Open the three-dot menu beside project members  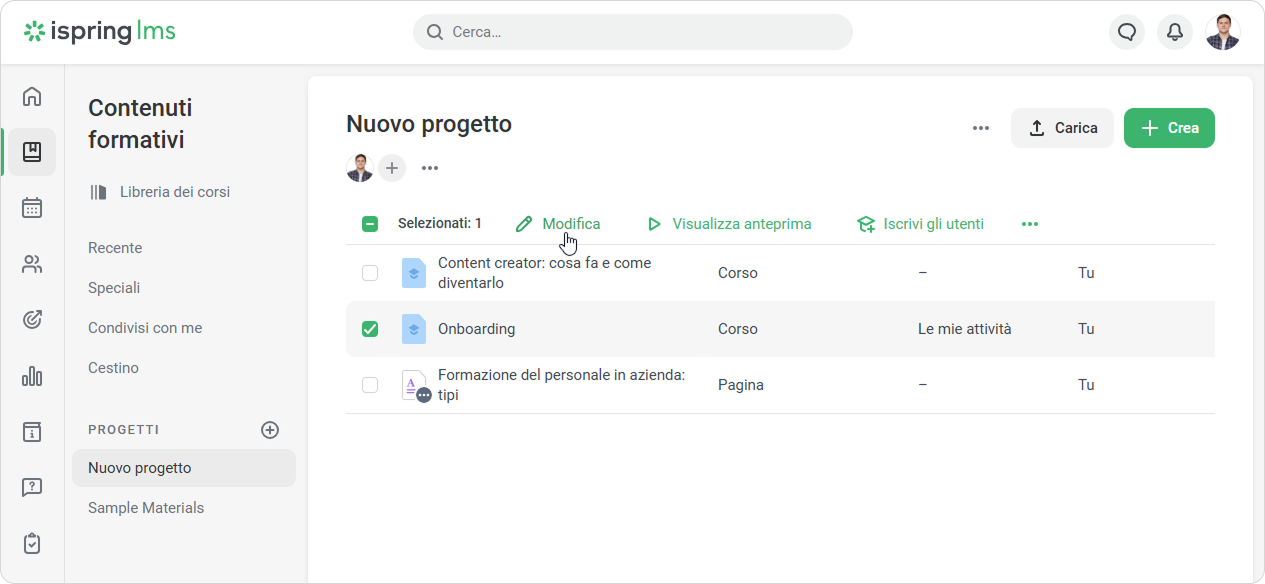click(x=430, y=168)
